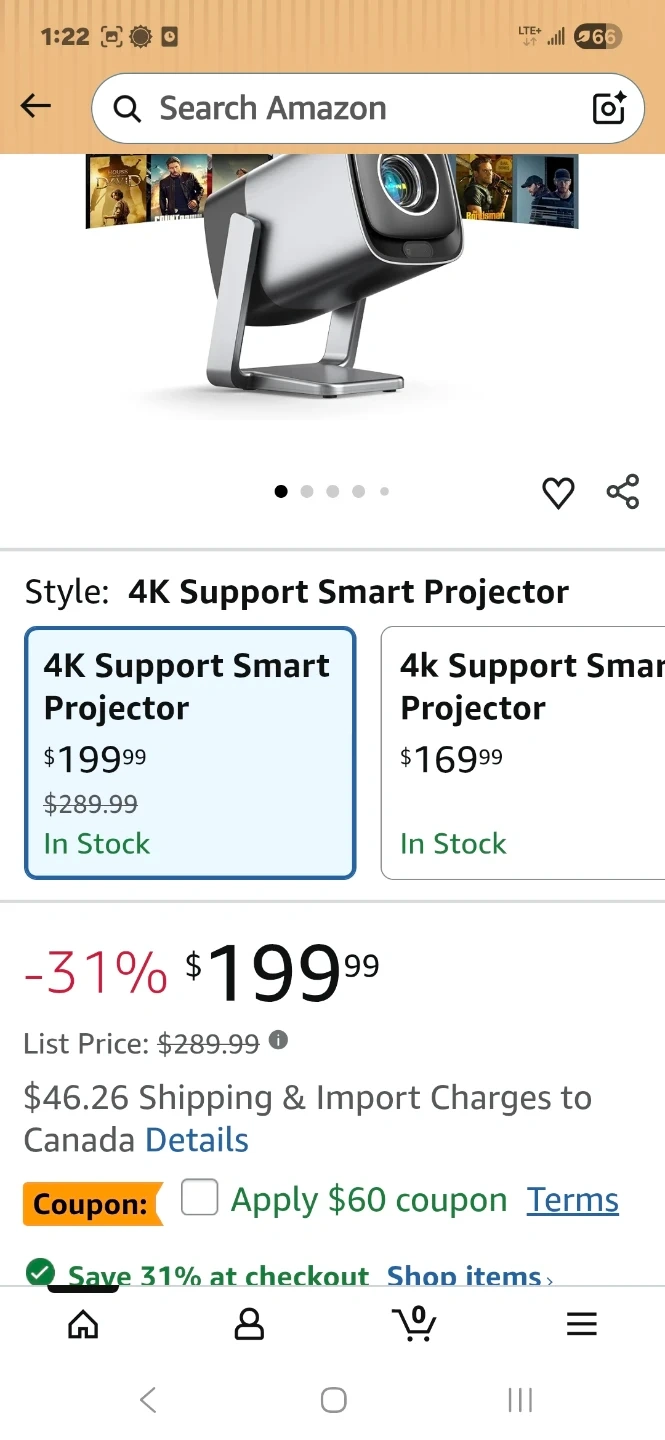The image size is (665, 1440).
Task: Go to the Amazon Home tab
Action: point(83,1324)
